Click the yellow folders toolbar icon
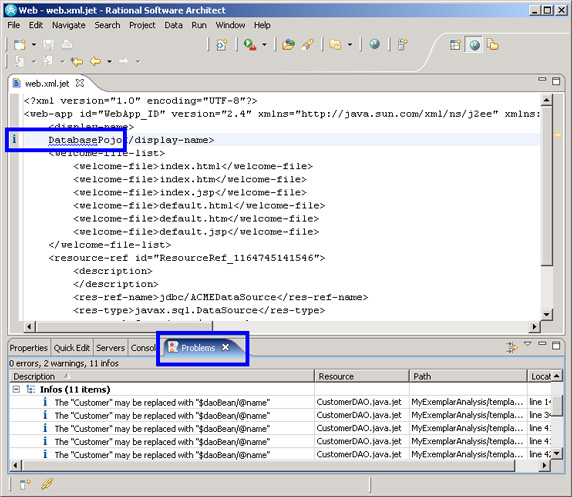 click(x=335, y=45)
